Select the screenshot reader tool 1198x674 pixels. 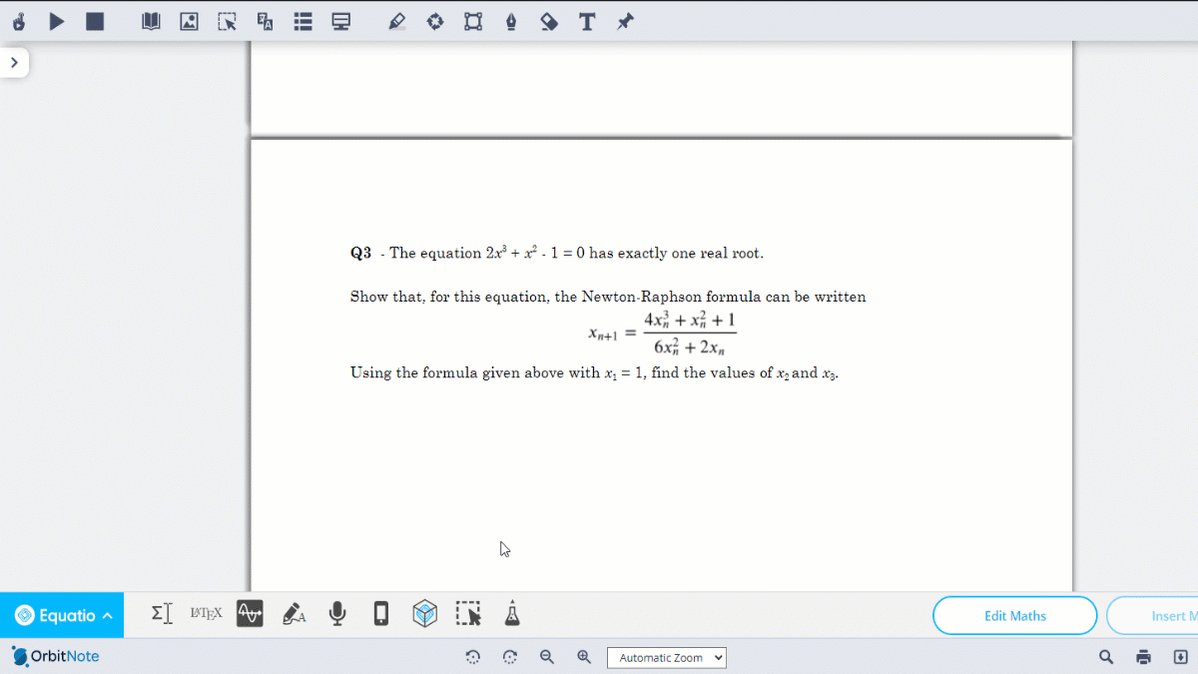coord(227,21)
